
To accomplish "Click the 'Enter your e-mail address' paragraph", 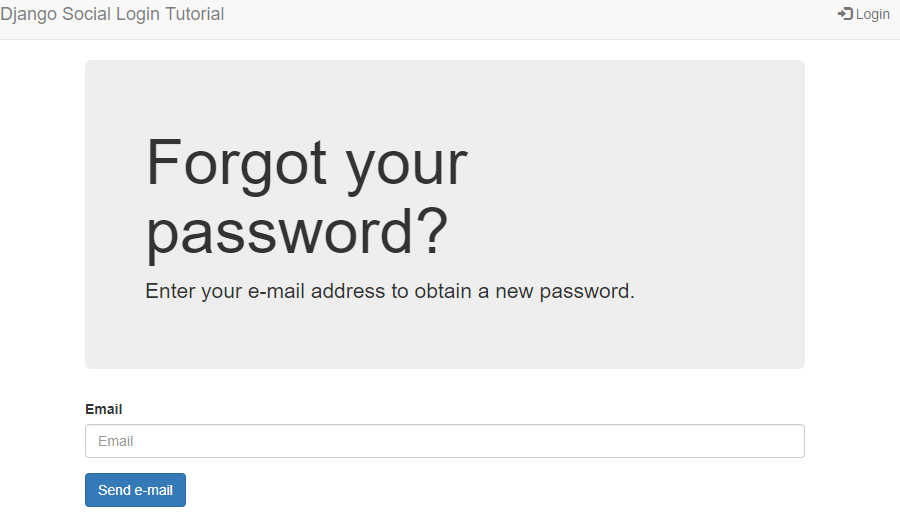I will [x=390, y=291].
